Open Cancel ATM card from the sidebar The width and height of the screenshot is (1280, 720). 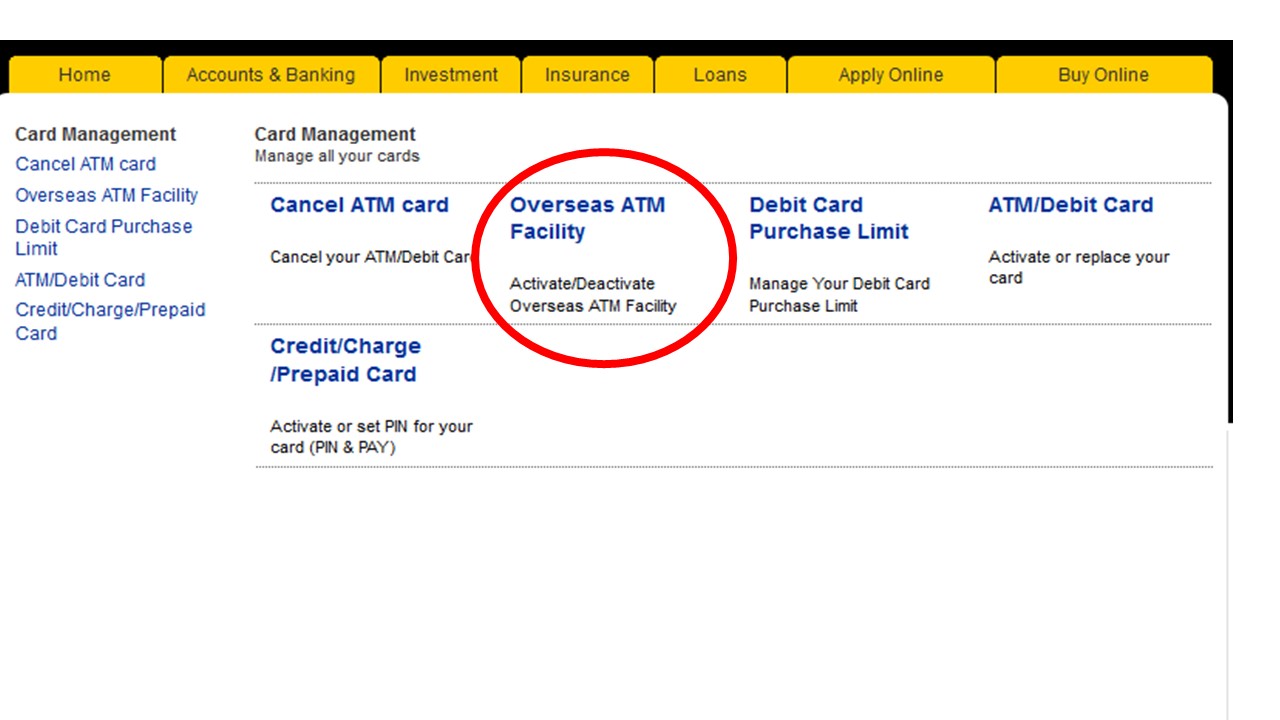point(85,164)
